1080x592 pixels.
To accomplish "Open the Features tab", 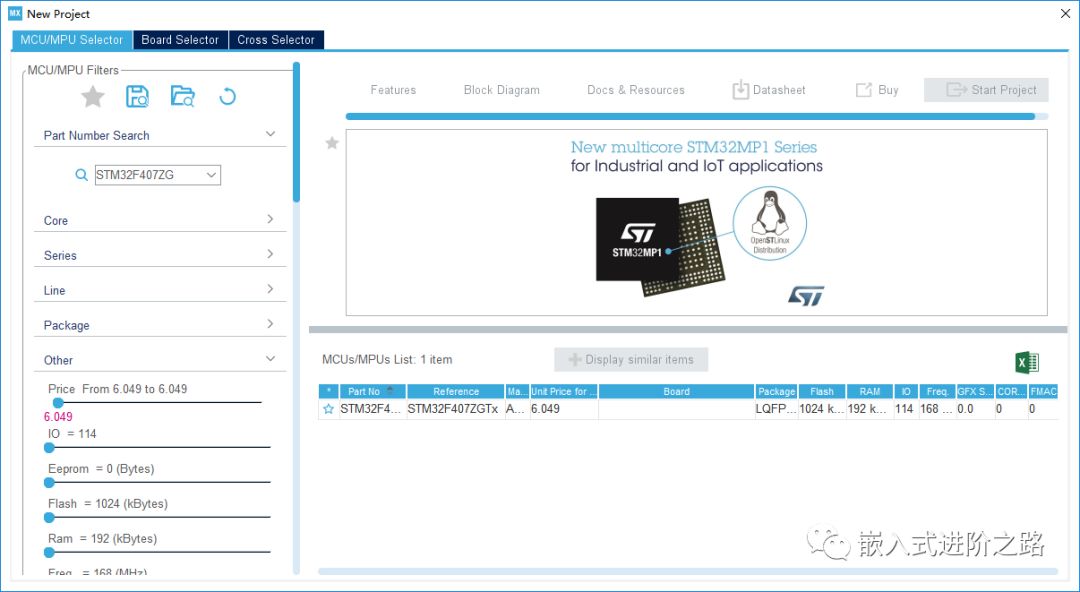I will (393, 90).
